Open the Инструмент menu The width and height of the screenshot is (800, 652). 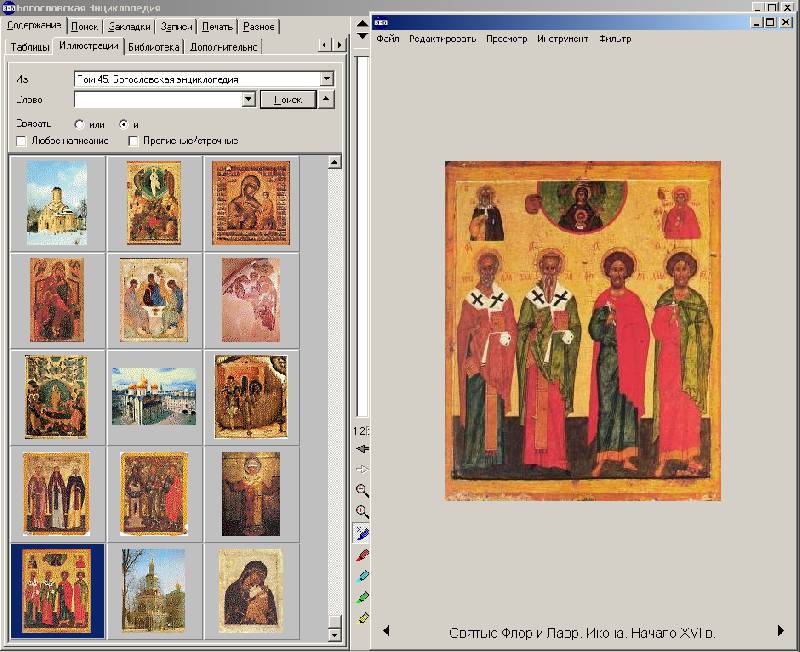pyautogui.click(x=563, y=39)
